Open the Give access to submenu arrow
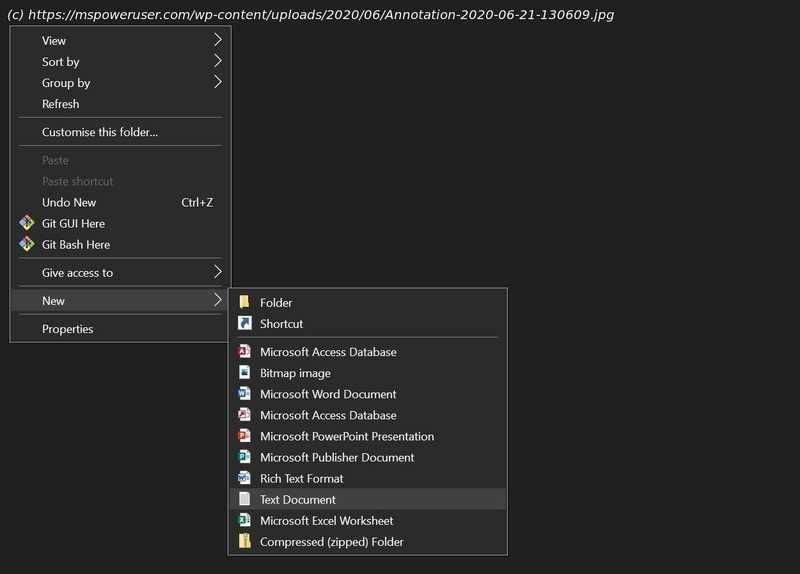Image resolution: width=800 pixels, height=574 pixels. 218,272
